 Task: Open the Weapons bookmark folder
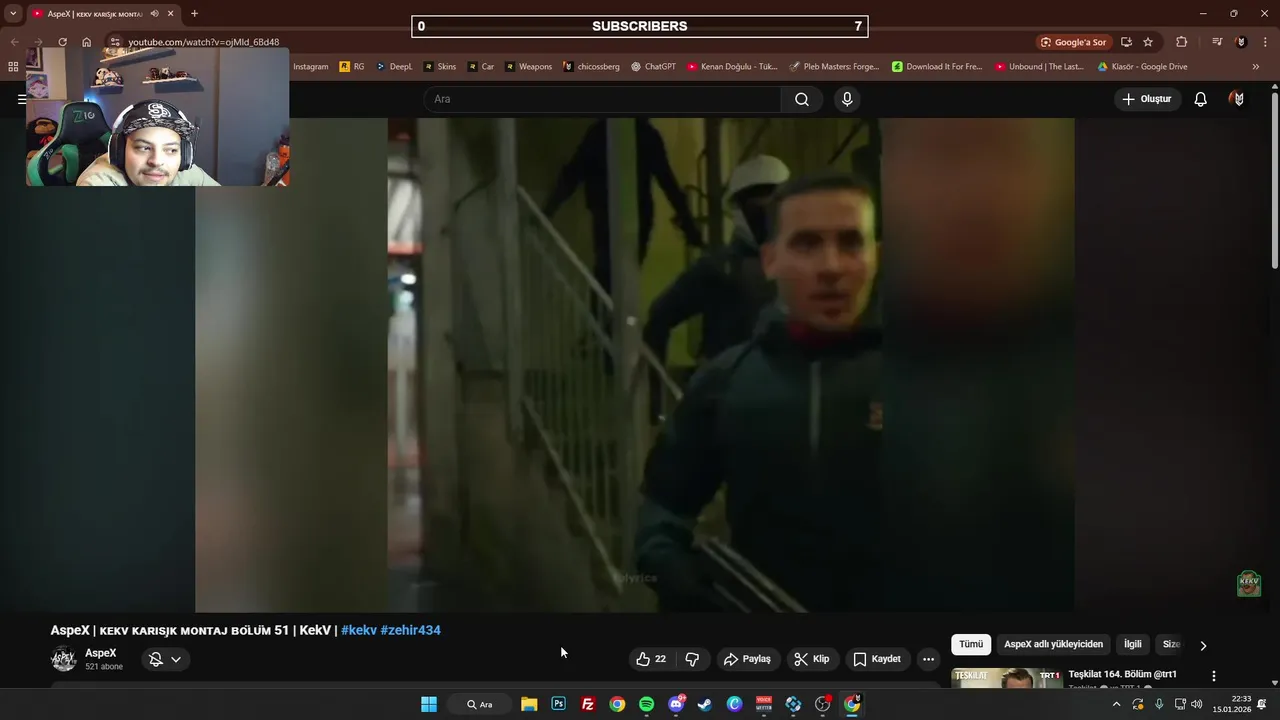528,67
